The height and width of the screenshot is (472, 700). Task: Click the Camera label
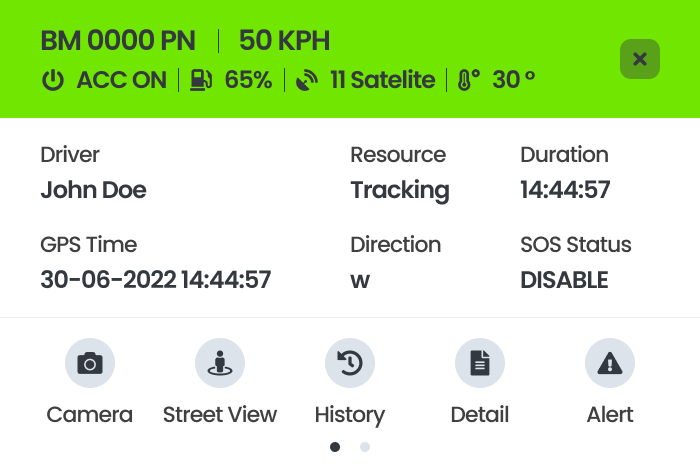(90, 414)
